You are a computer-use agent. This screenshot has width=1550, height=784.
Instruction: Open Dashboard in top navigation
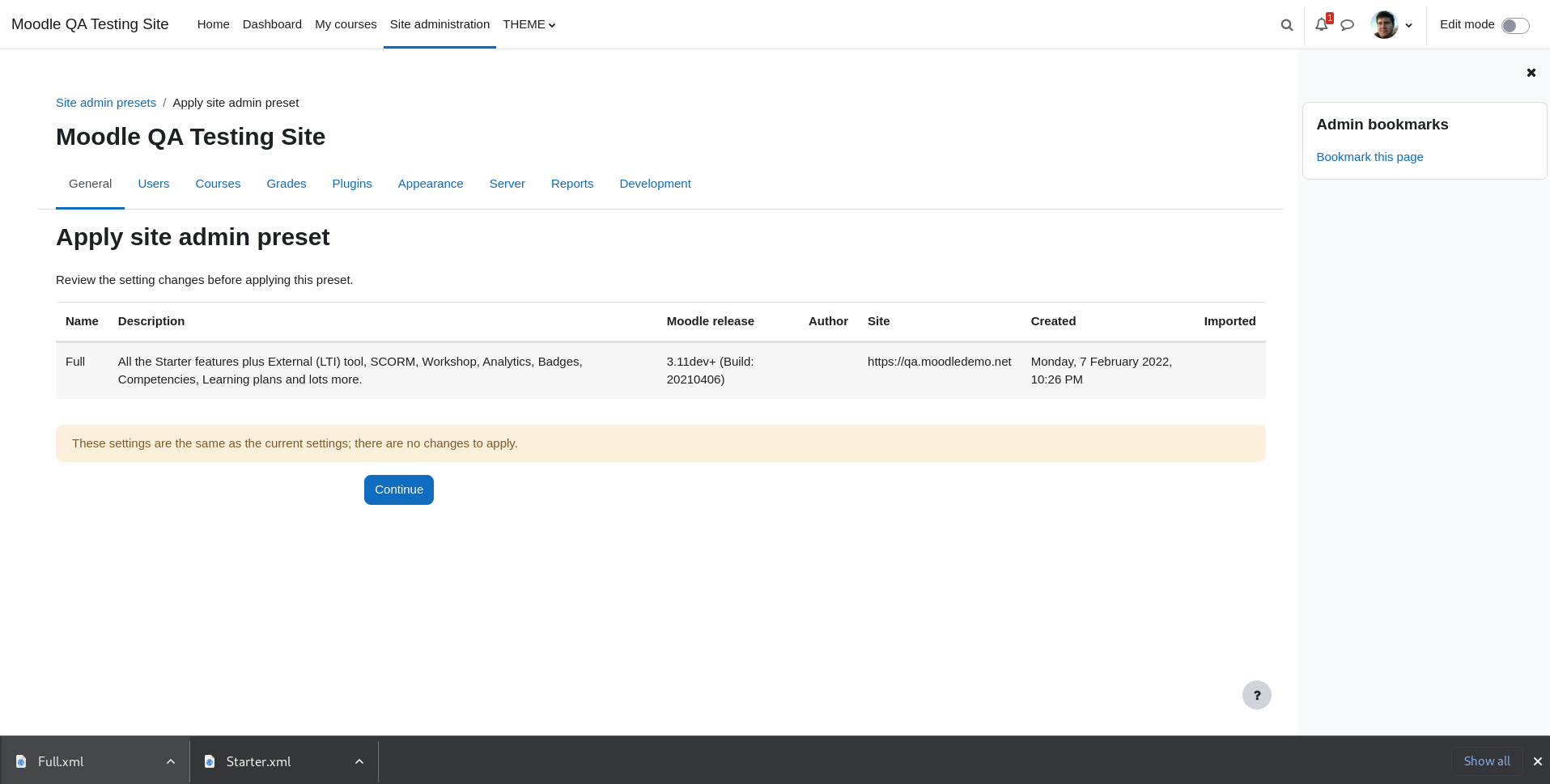tap(272, 24)
